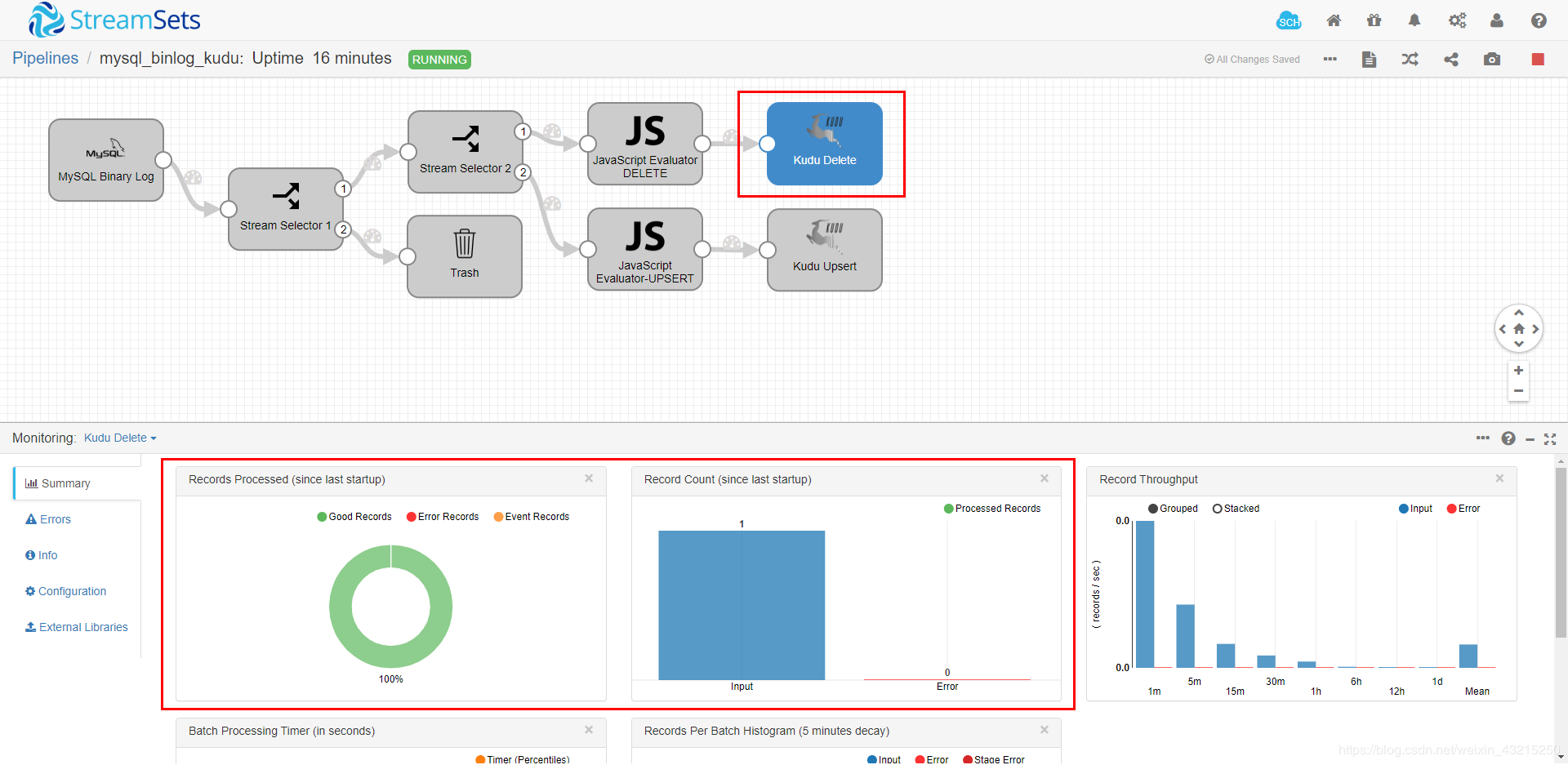Stop the running pipeline
Viewport: 1568px width, 765px height.
click(1539, 59)
